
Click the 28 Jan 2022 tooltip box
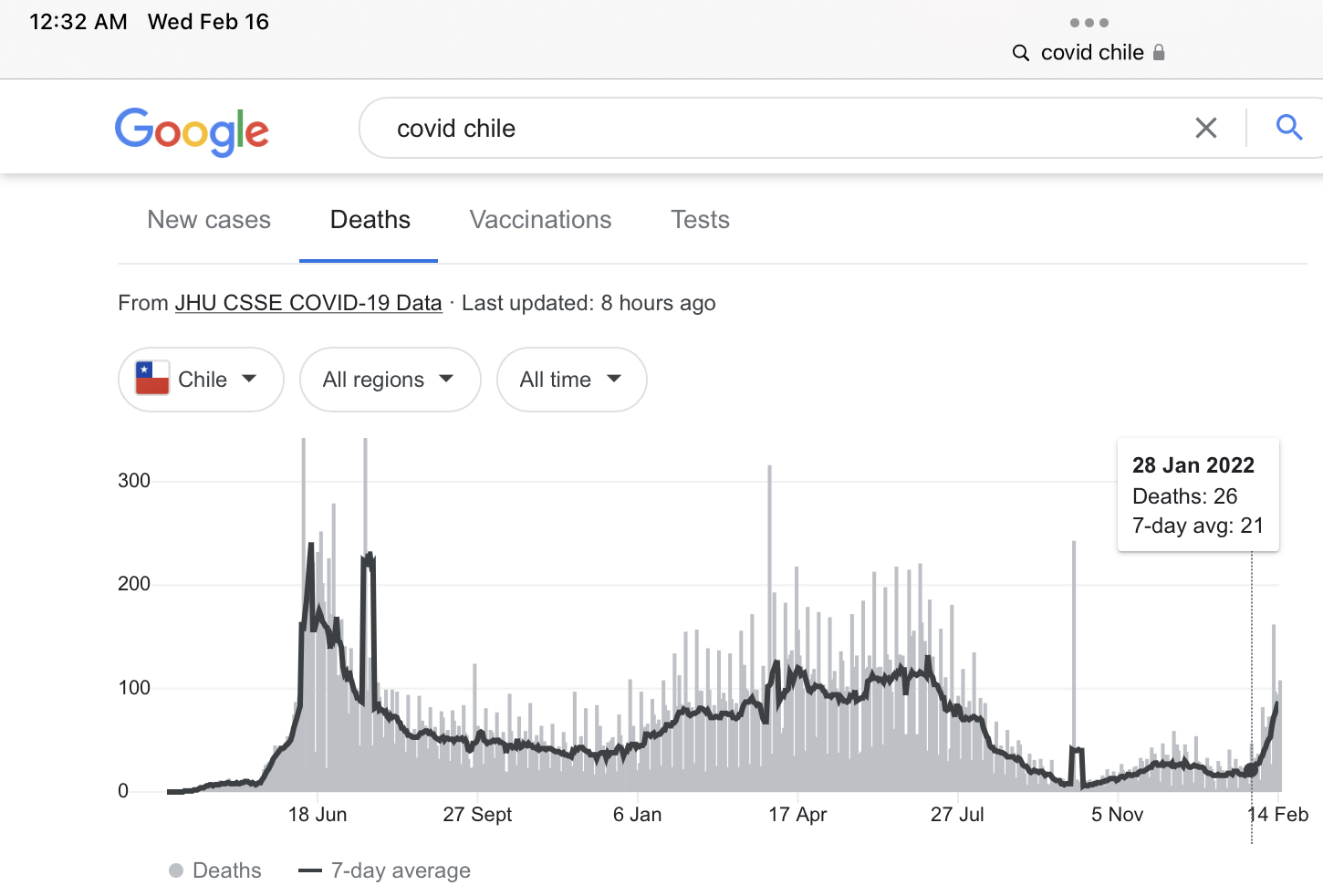coord(1197,495)
